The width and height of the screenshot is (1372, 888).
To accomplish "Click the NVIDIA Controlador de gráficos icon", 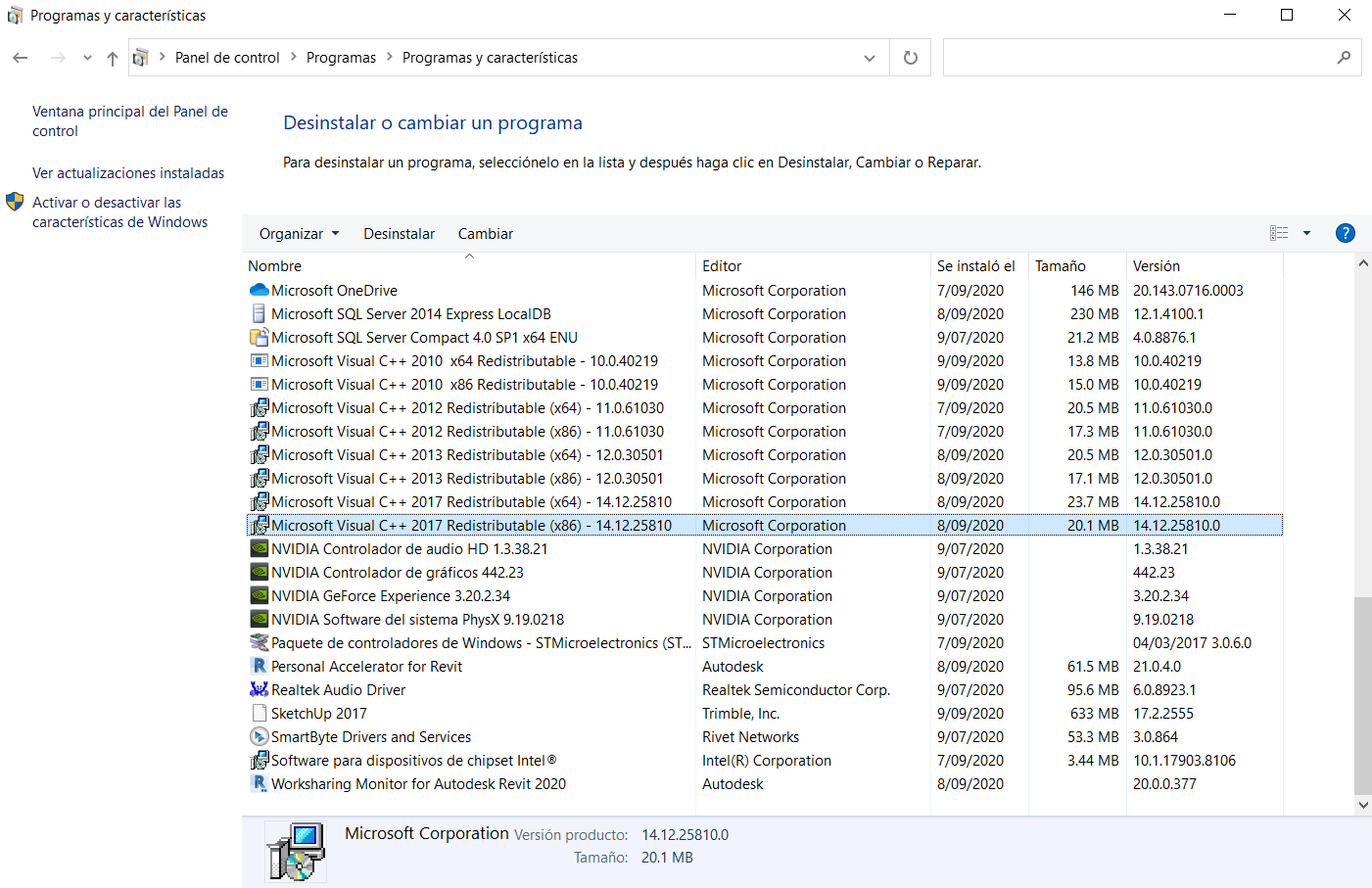I will click(x=259, y=573).
